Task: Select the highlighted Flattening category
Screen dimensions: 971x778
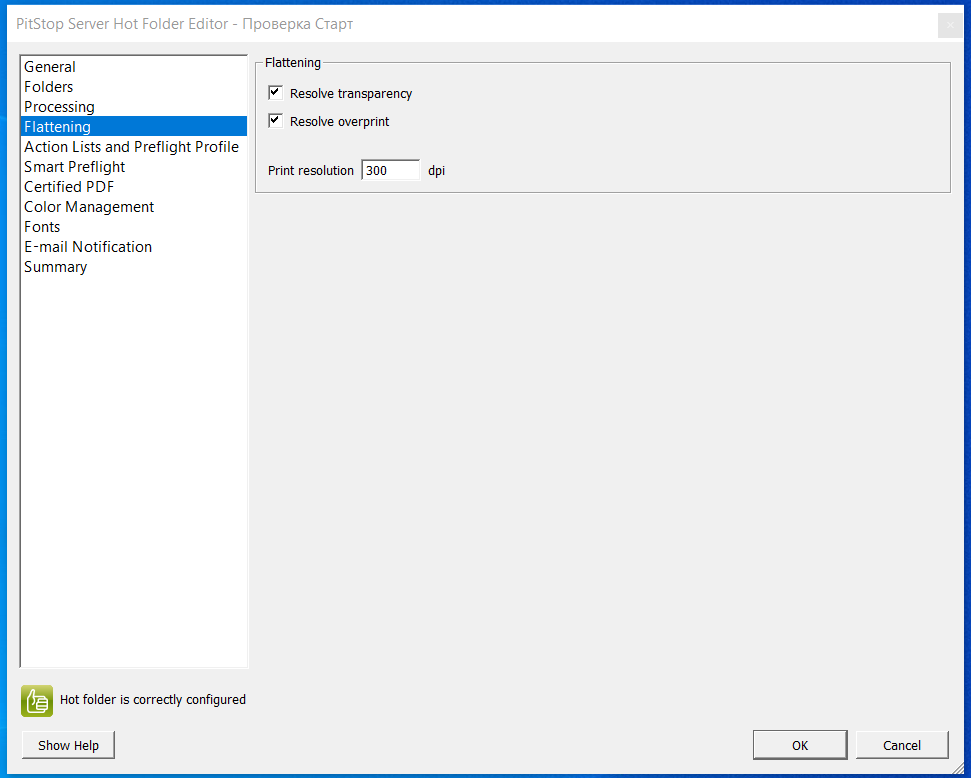Action: click(x=134, y=126)
